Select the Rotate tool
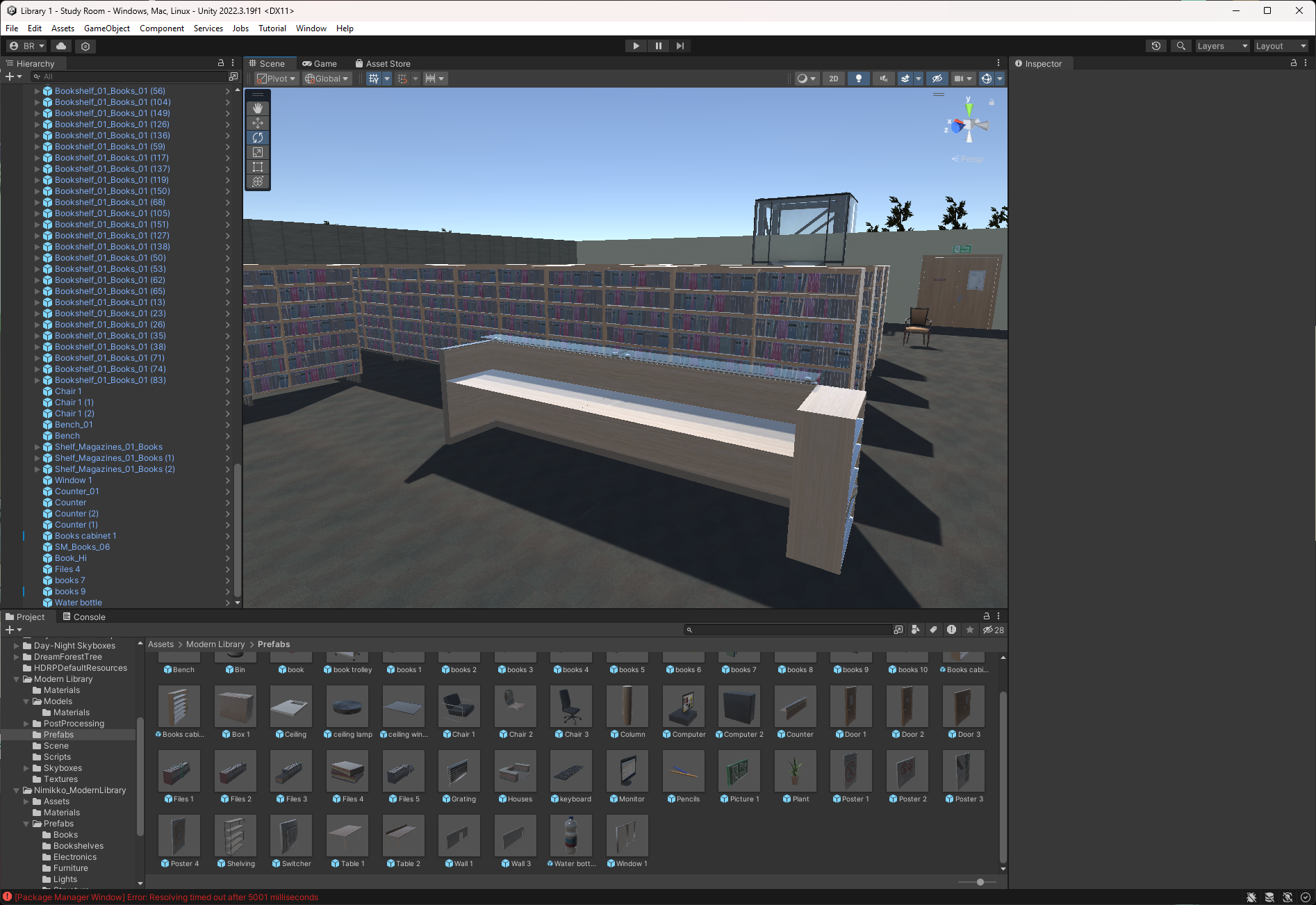1316x905 pixels. (x=258, y=138)
